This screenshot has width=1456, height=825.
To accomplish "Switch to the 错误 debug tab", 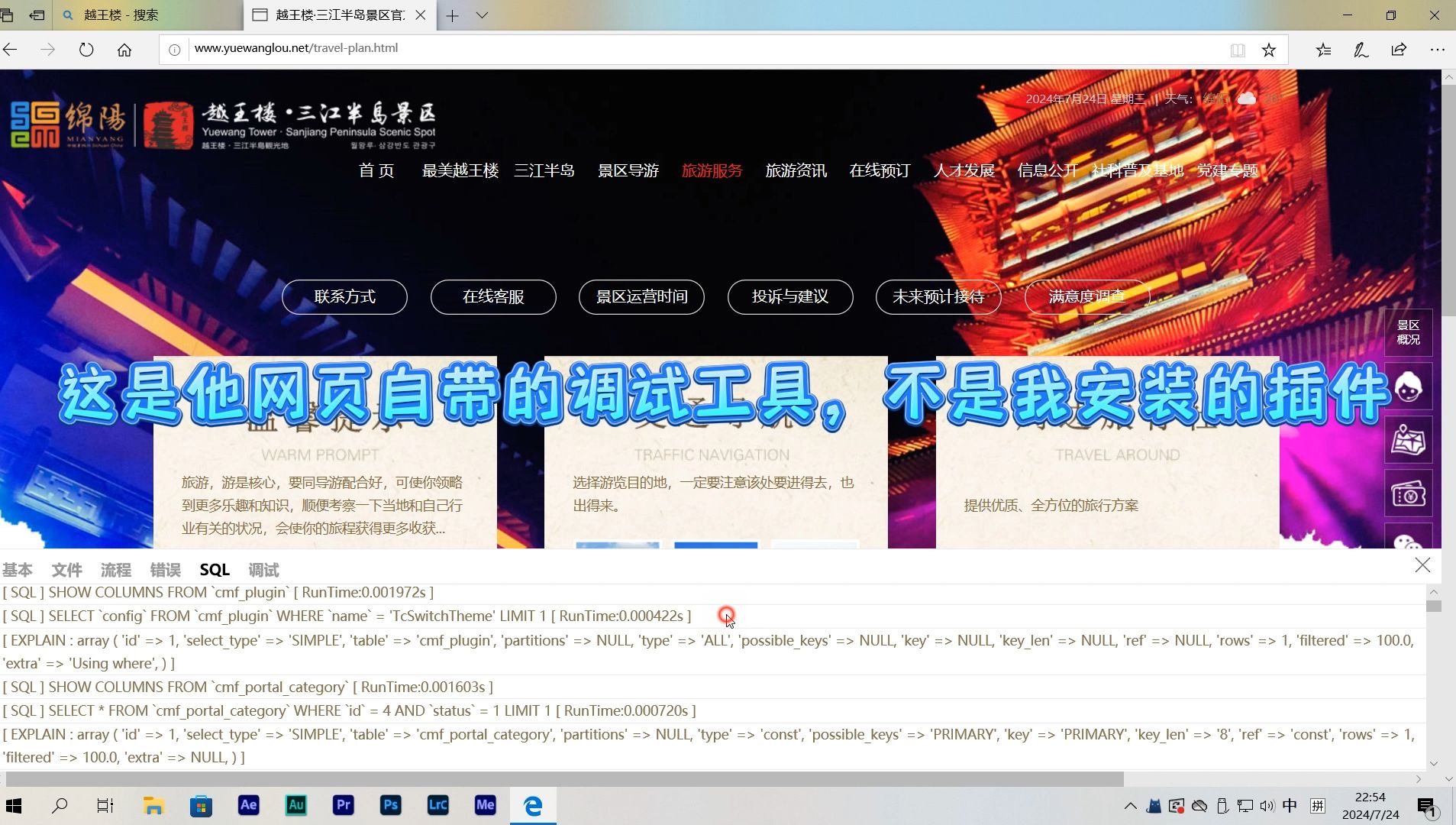I will (166, 570).
